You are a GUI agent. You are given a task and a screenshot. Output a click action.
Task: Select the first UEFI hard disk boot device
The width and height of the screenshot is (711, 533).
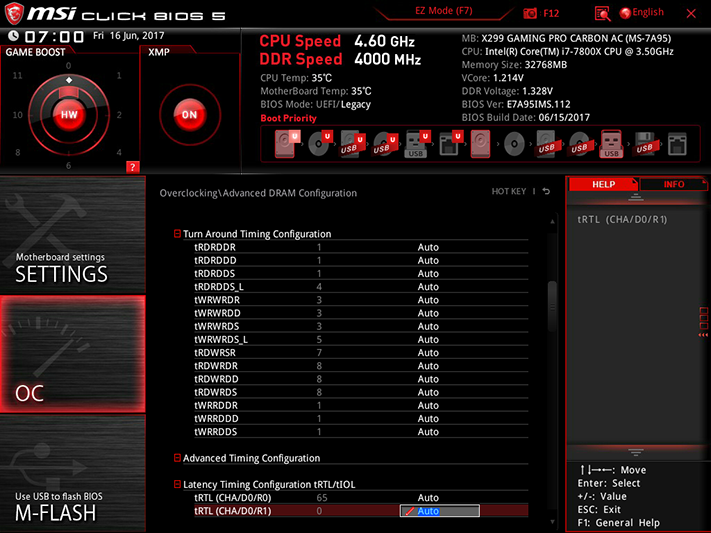[287, 144]
